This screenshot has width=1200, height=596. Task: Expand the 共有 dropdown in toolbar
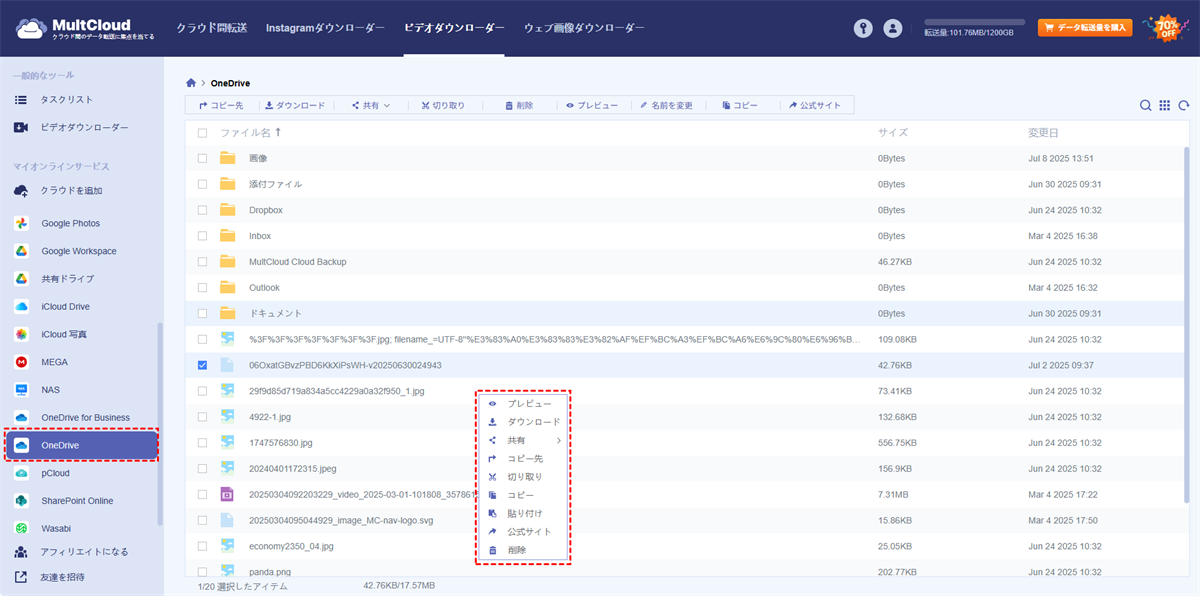click(x=371, y=105)
